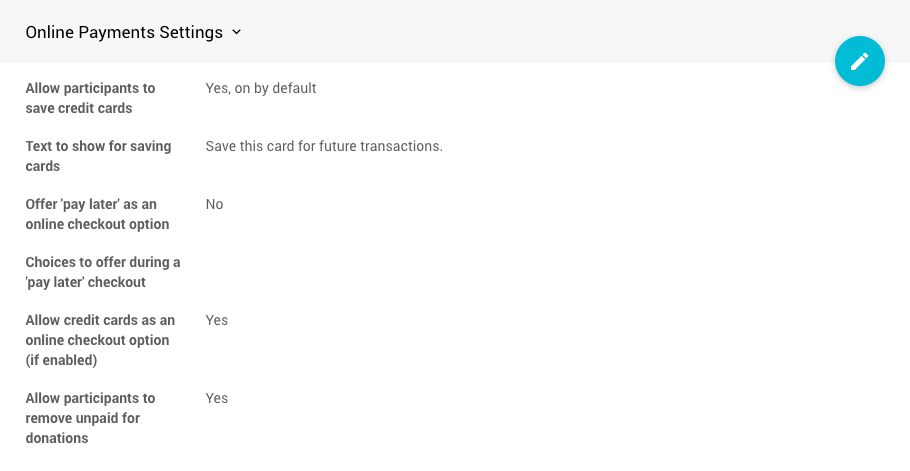Click 'online checkout option' text under pay later

(x=97, y=224)
